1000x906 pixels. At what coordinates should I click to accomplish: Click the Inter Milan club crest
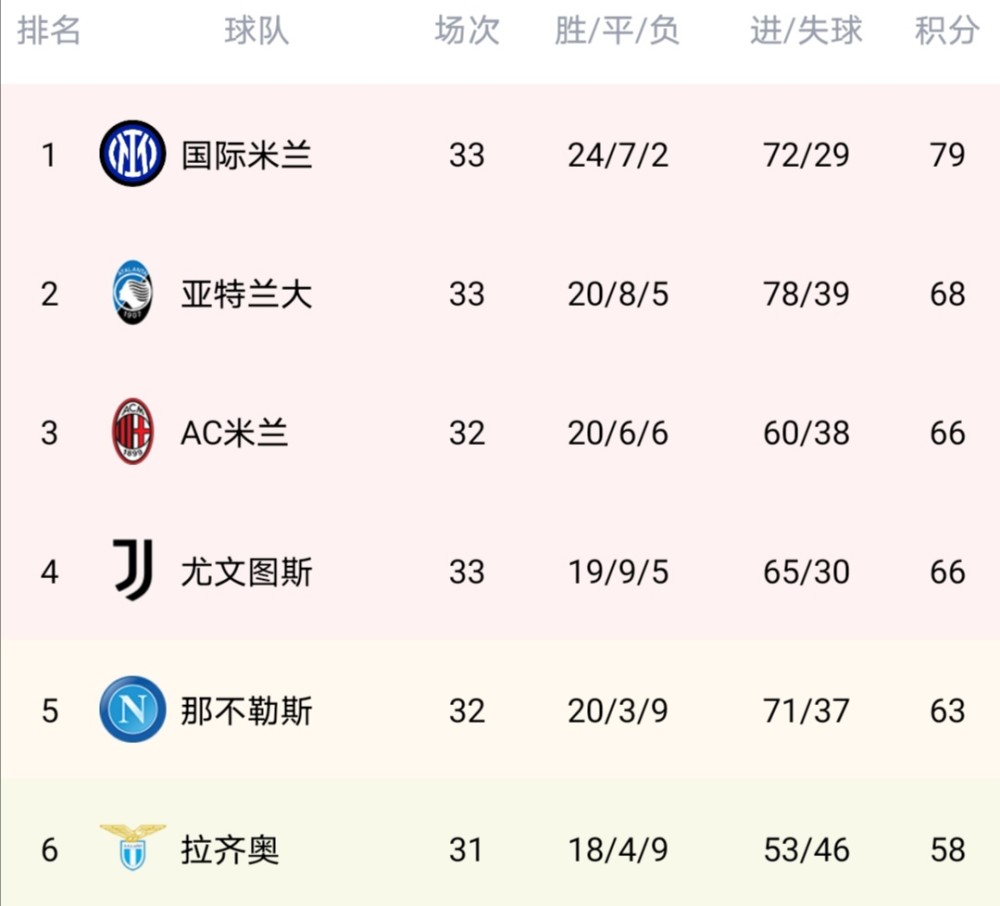[x=133, y=154]
